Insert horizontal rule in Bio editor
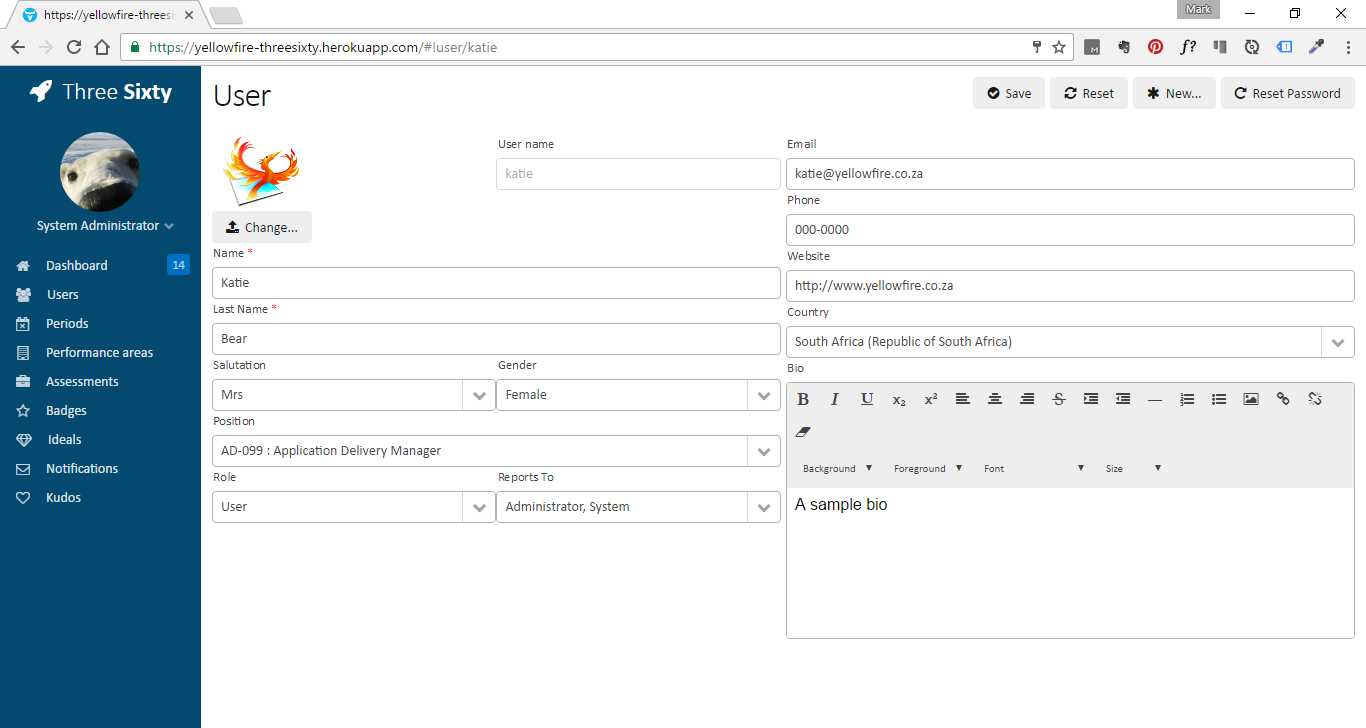 (x=1155, y=399)
